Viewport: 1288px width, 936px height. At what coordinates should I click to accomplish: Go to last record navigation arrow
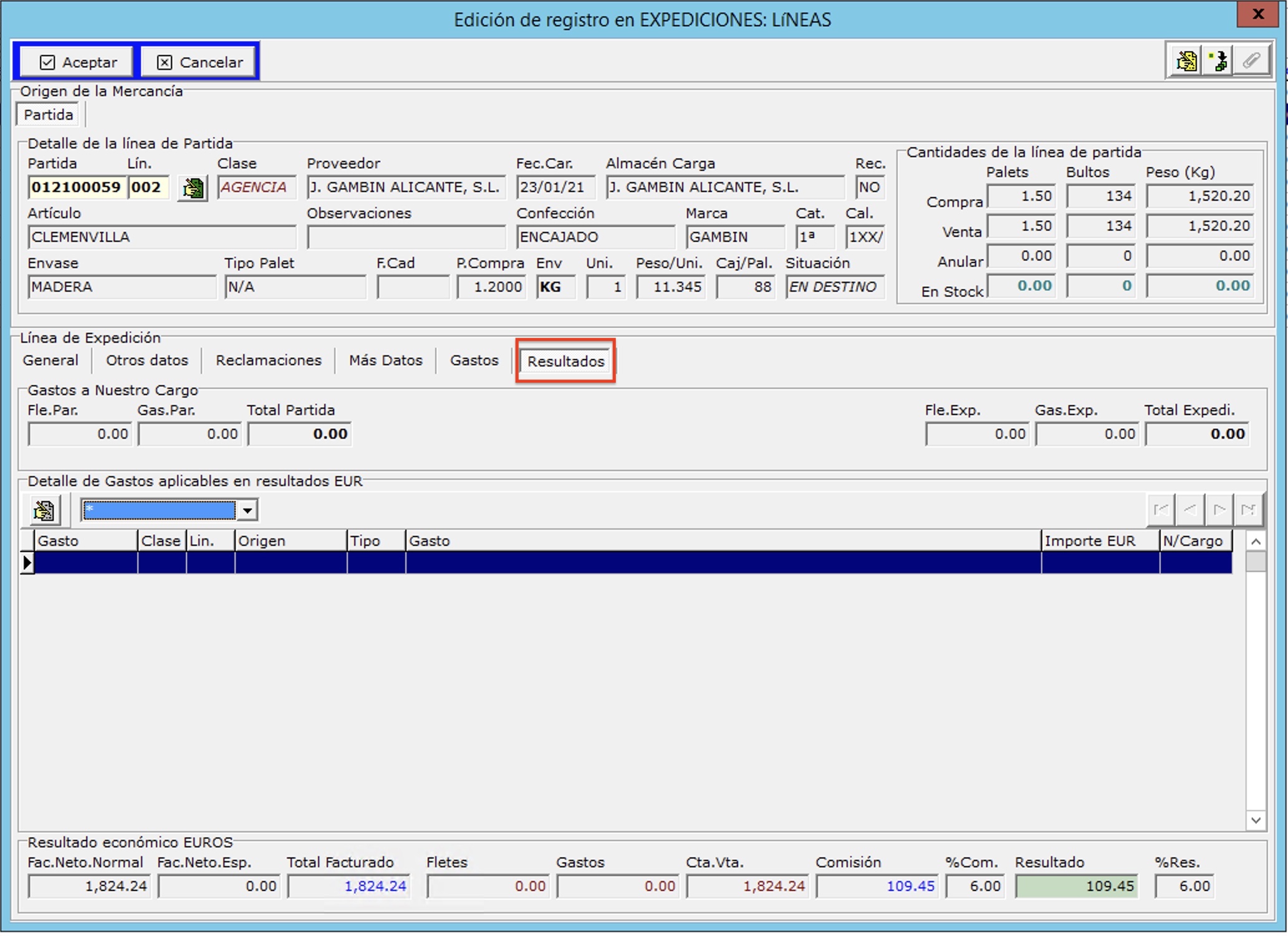[1248, 510]
